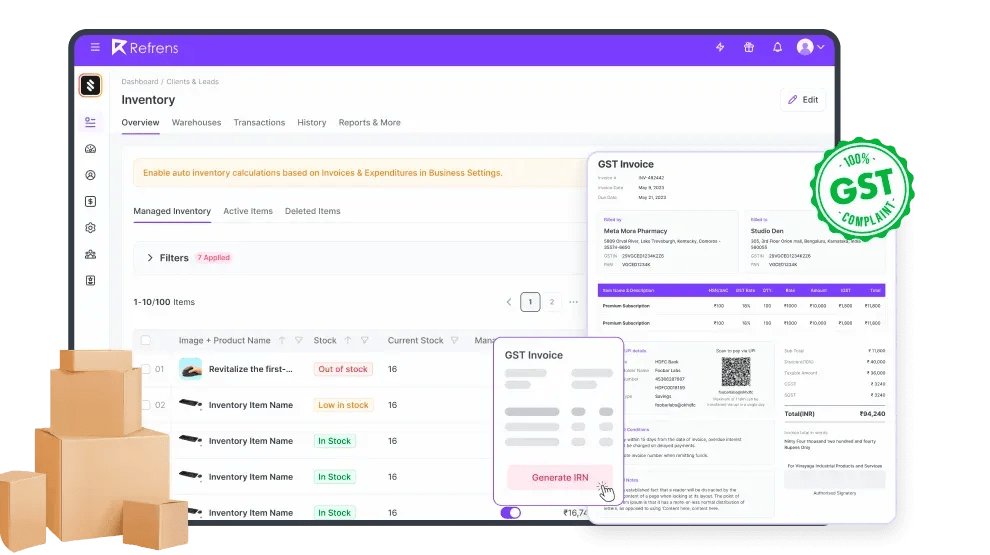
Task: Switch to the History tab
Action: coord(312,122)
